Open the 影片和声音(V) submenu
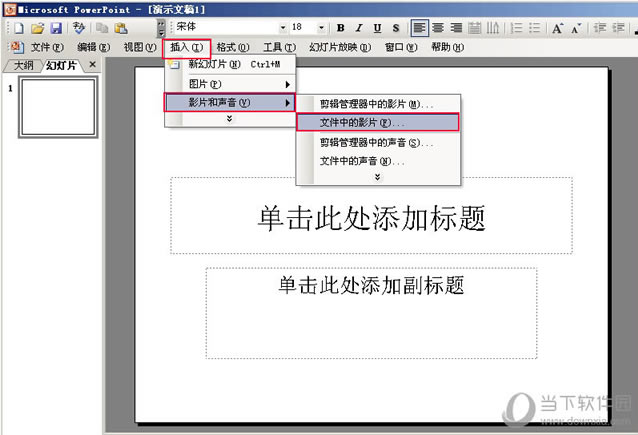 point(229,103)
